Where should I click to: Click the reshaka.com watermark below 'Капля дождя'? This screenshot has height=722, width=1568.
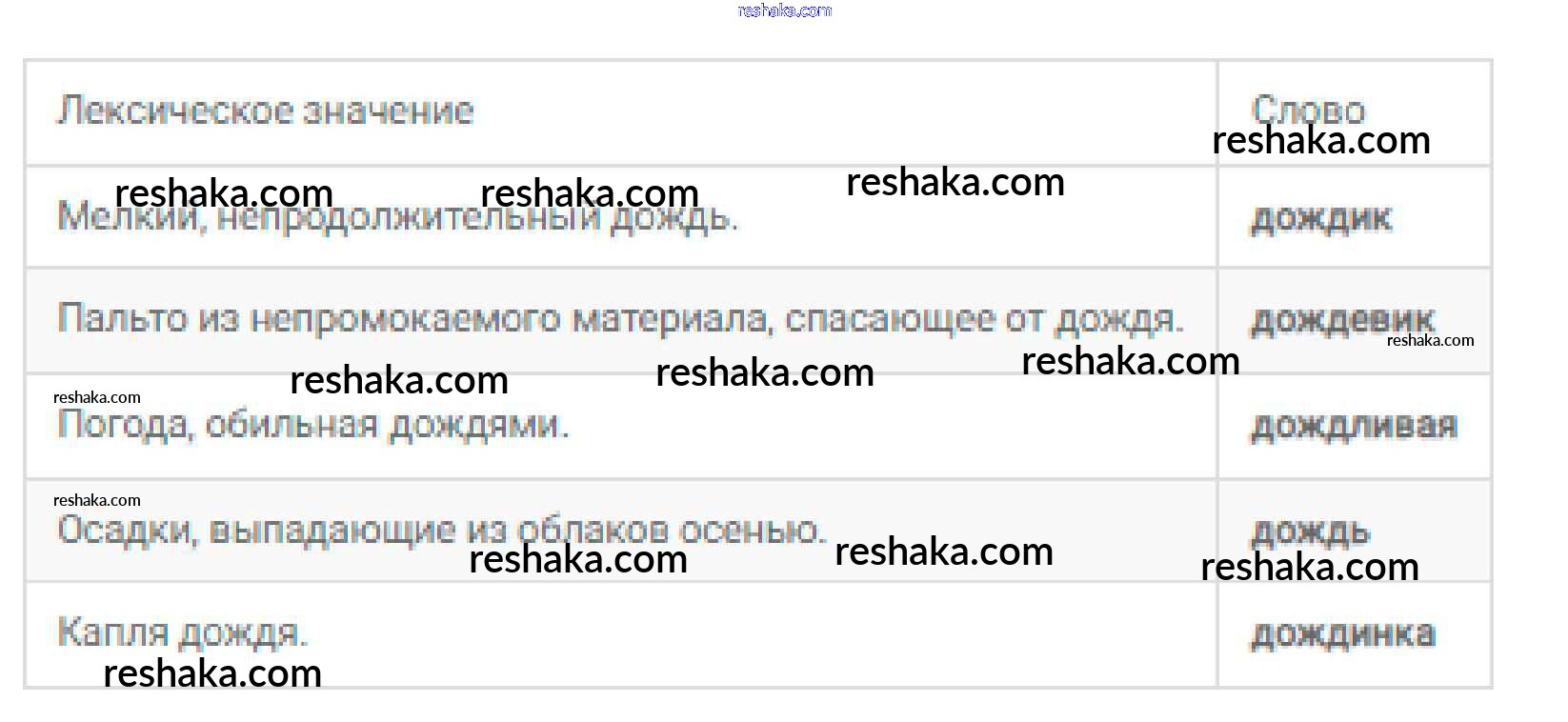click(x=212, y=673)
